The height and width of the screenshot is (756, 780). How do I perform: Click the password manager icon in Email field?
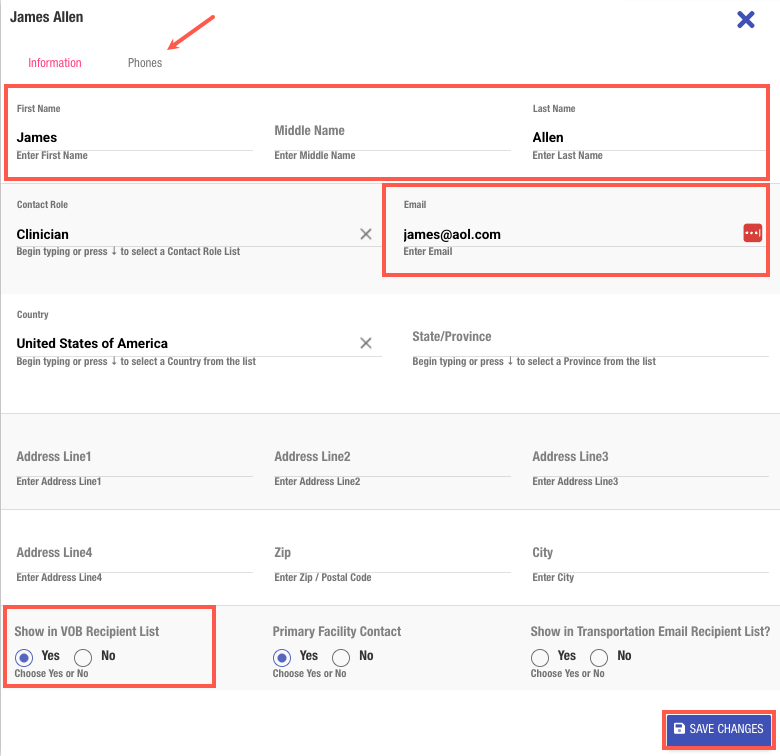(x=752, y=233)
